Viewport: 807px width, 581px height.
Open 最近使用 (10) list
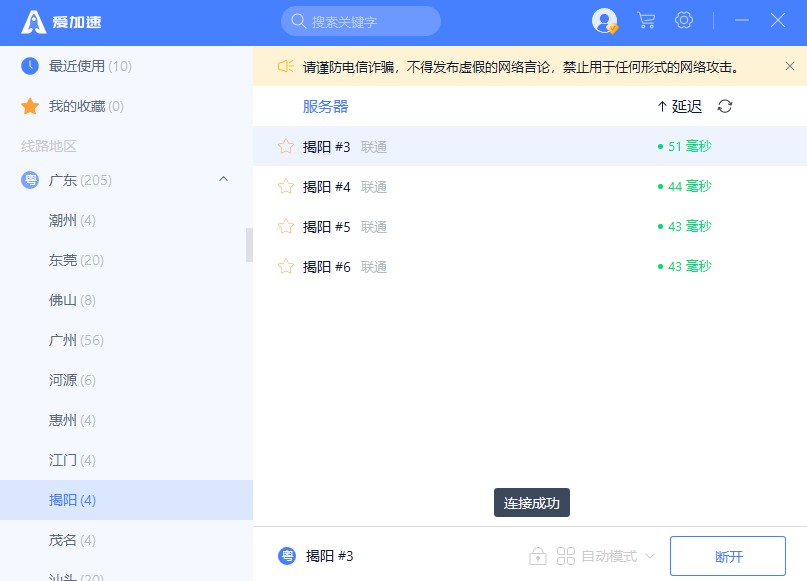pos(126,66)
